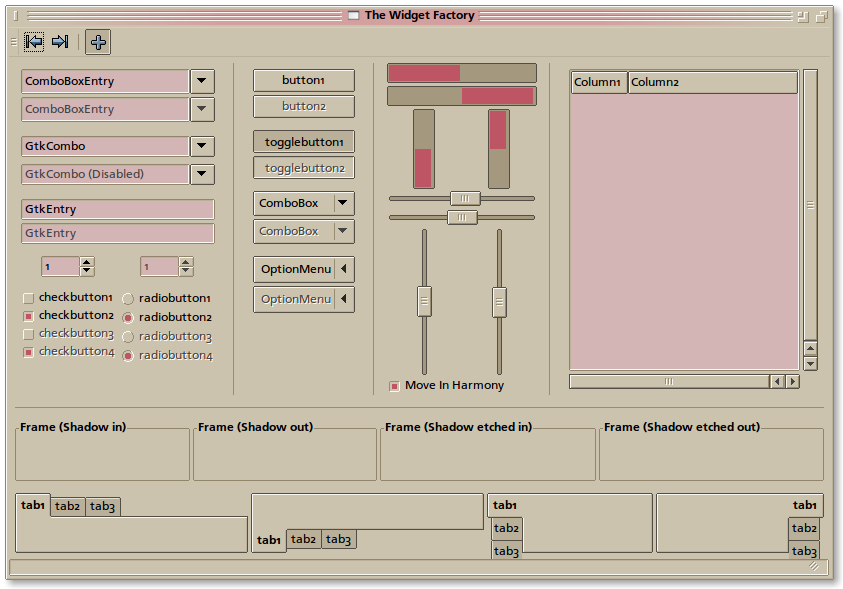Click into the first ComboBoxEntry text field
The image size is (843, 589).
point(105,81)
